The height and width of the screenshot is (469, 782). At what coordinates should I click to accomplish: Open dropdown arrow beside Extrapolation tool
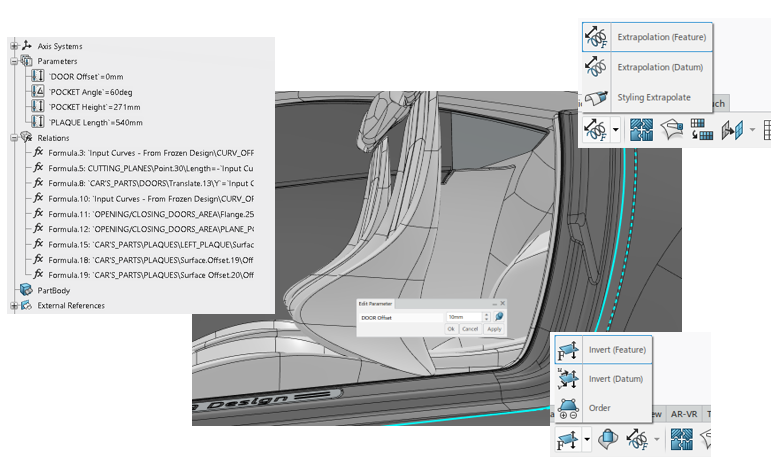(x=617, y=130)
